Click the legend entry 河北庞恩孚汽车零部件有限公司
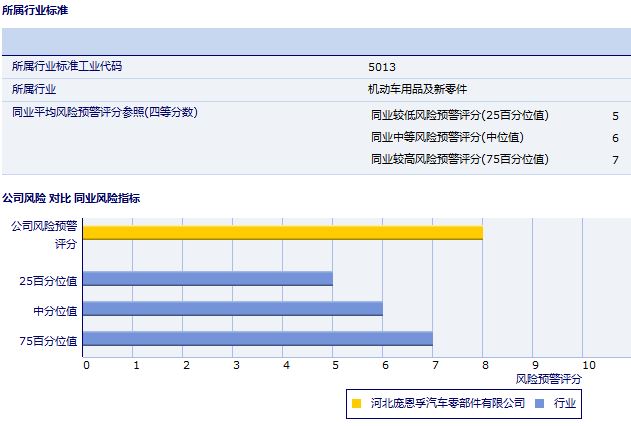This screenshot has width=631, height=426. pyautogui.click(x=448, y=403)
